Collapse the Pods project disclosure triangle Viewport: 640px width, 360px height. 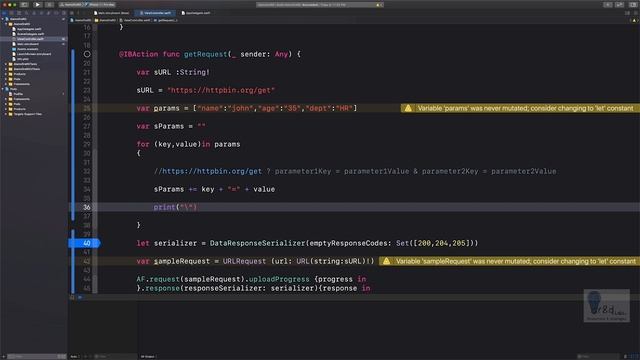click(3, 89)
